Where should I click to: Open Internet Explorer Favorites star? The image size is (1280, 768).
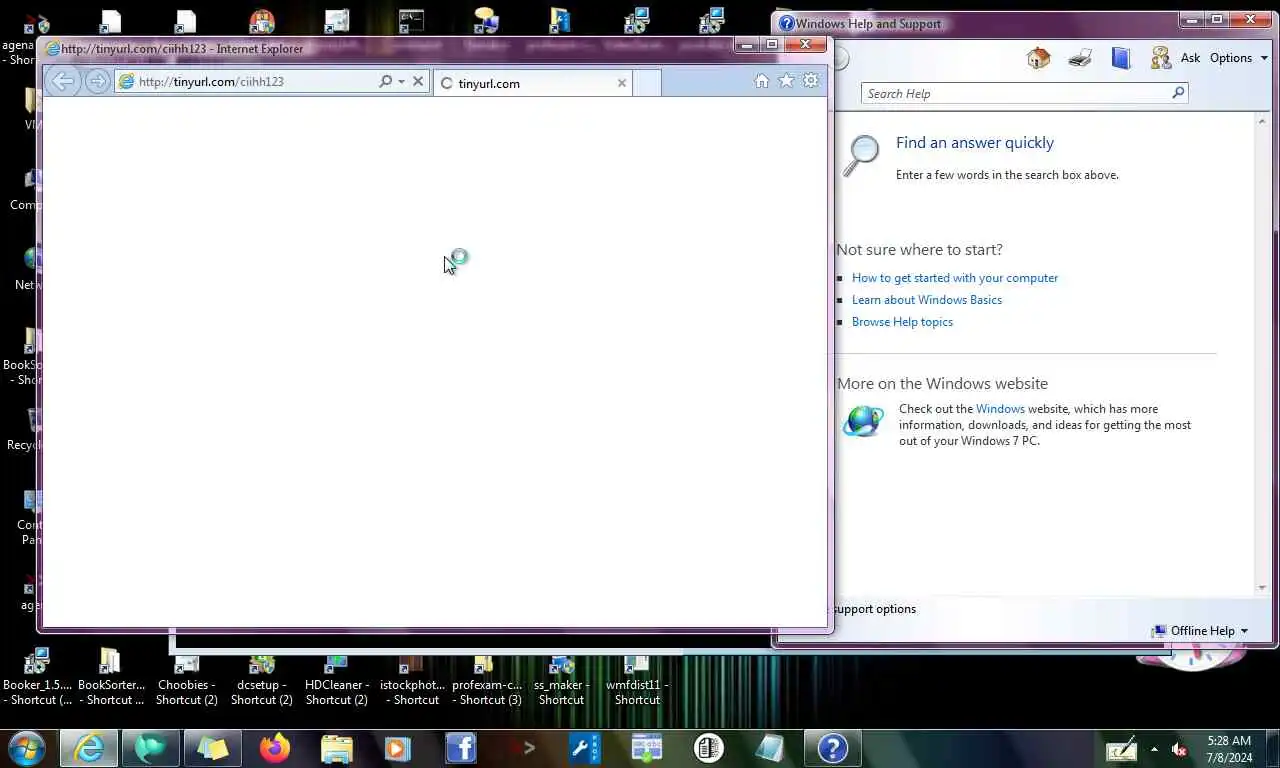pyautogui.click(x=786, y=81)
